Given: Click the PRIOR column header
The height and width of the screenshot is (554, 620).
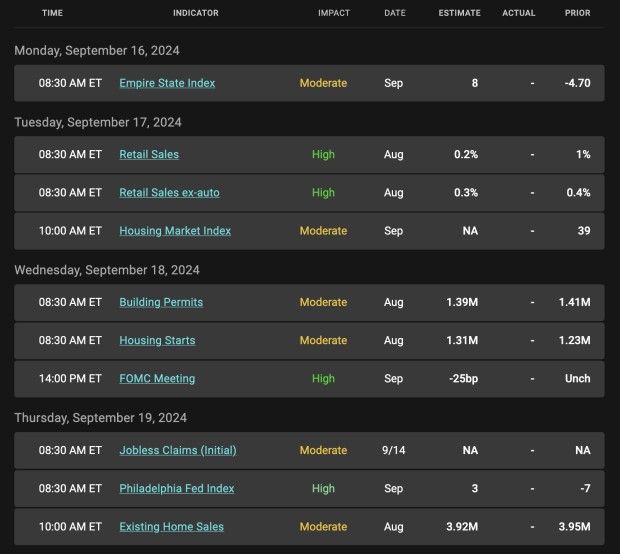Looking at the screenshot, I should tap(578, 13).
